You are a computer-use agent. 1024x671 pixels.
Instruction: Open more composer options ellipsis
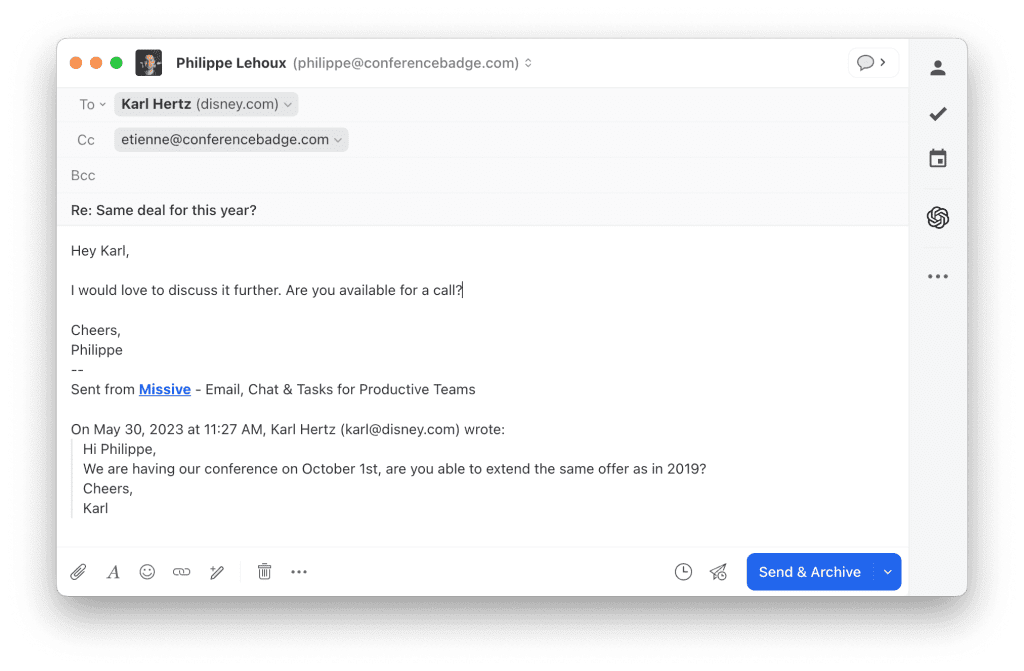299,572
